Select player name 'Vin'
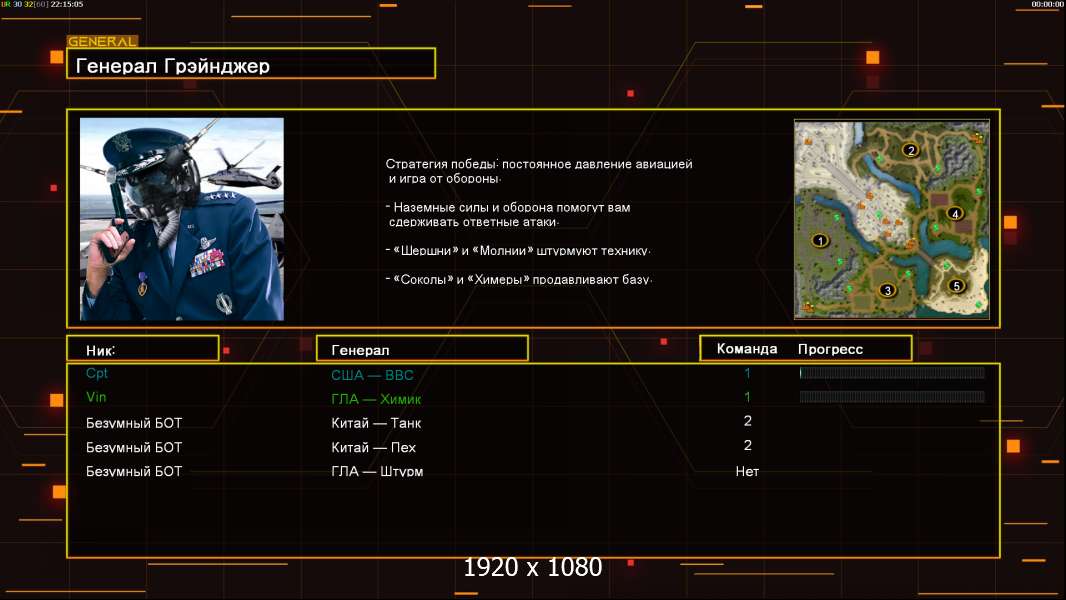 click(x=96, y=397)
